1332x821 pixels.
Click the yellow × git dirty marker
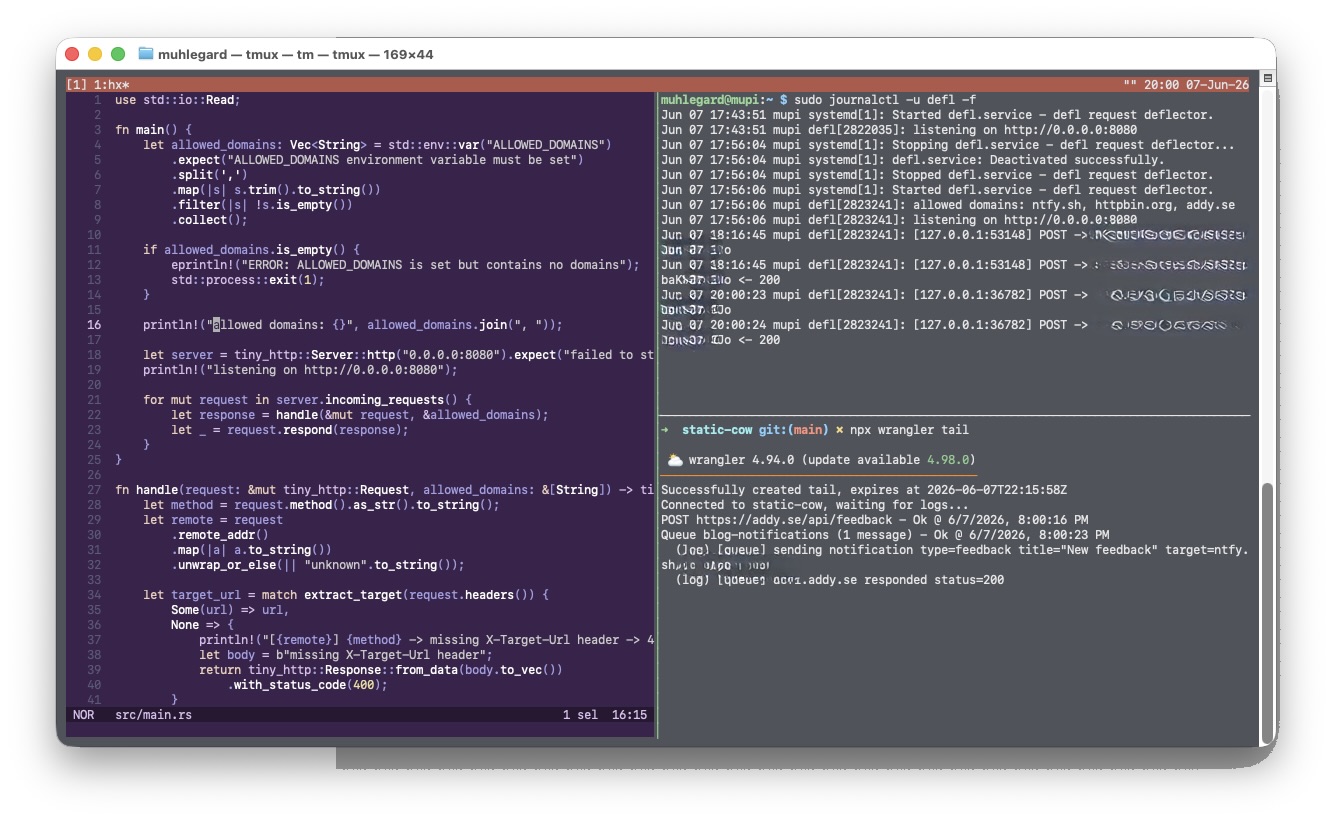point(840,430)
